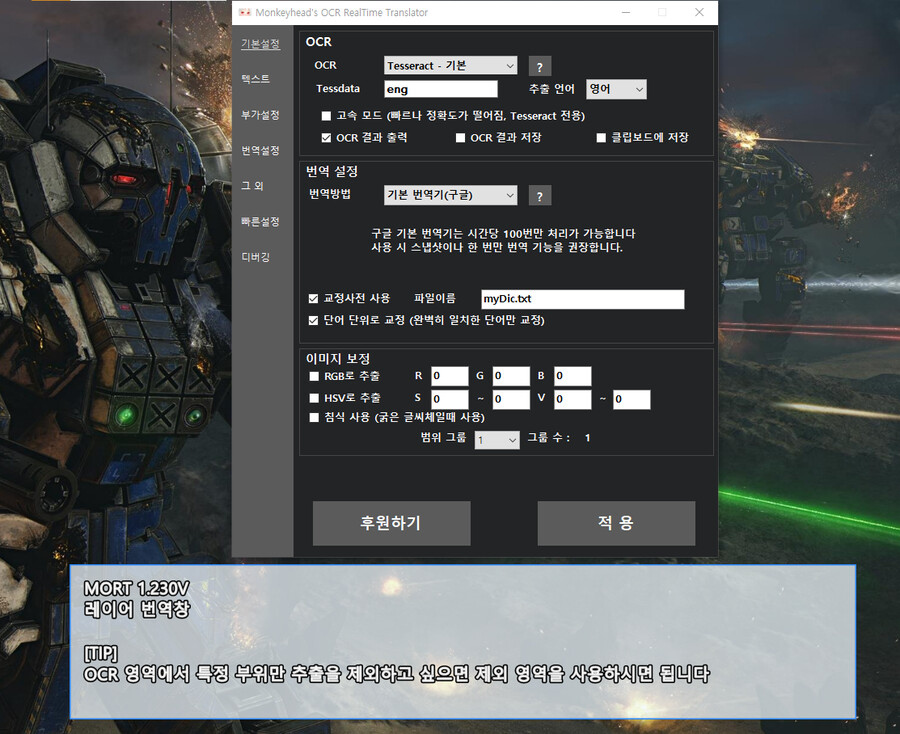Image resolution: width=900 pixels, height=734 pixels.
Task: Close the OCR RealTime Translator window
Action: (x=699, y=12)
